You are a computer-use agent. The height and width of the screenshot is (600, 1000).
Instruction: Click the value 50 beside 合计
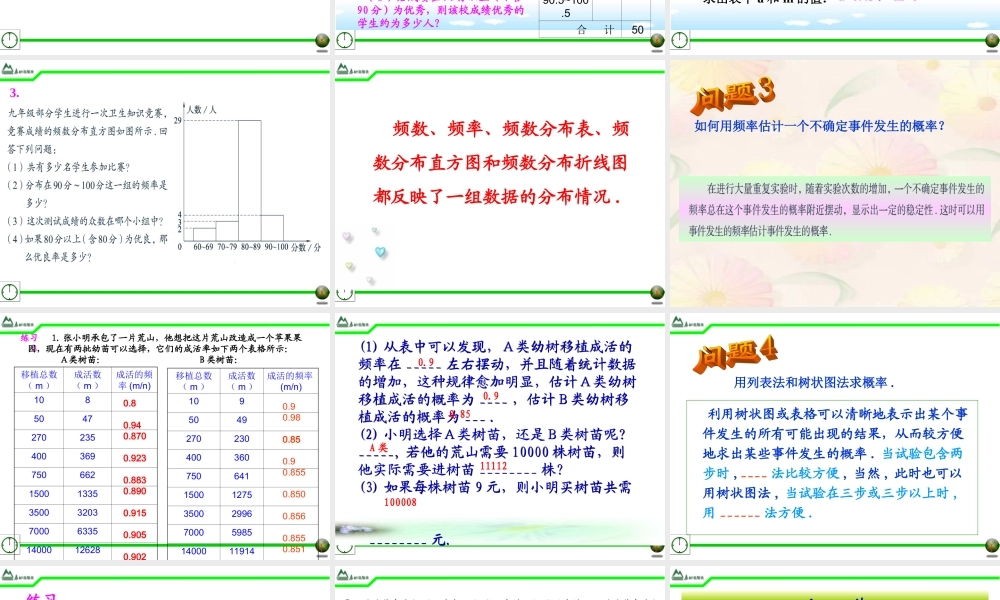(x=637, y=29)
